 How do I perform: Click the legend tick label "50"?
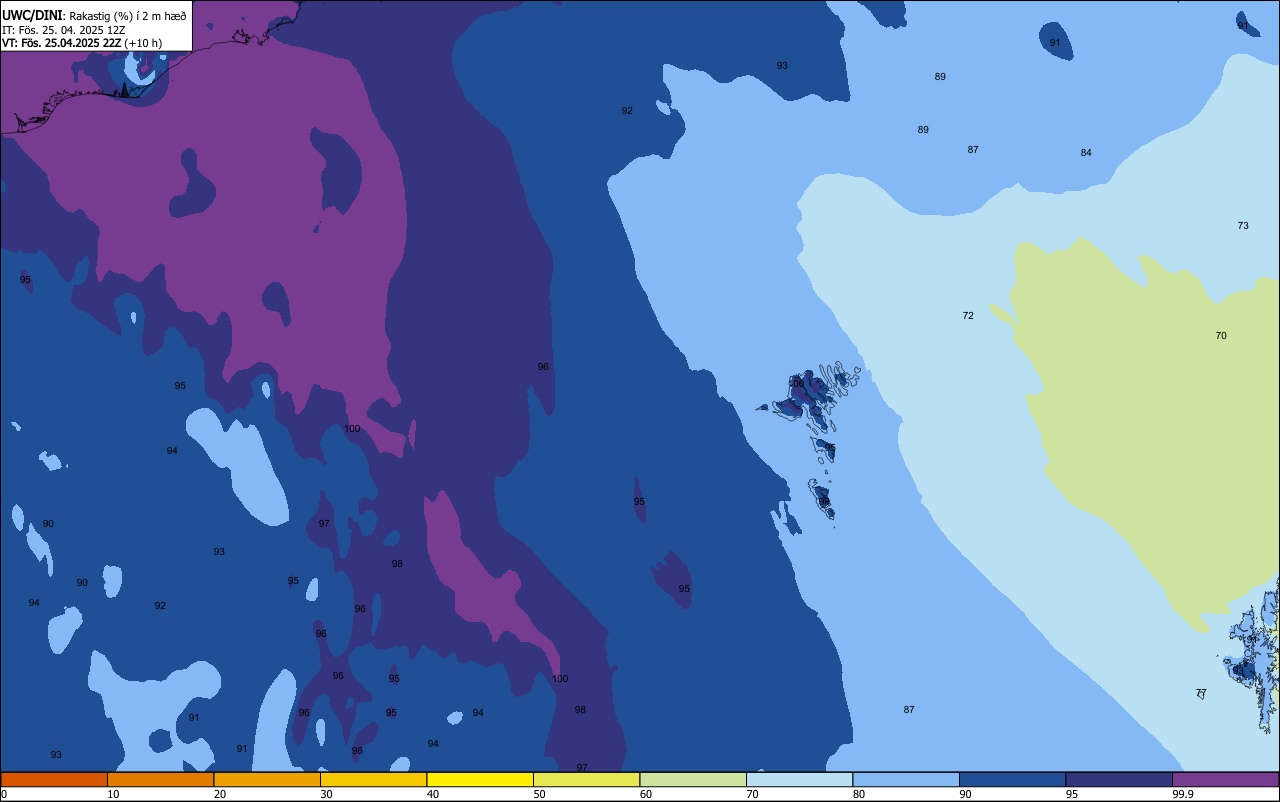(x=539, y=794)
